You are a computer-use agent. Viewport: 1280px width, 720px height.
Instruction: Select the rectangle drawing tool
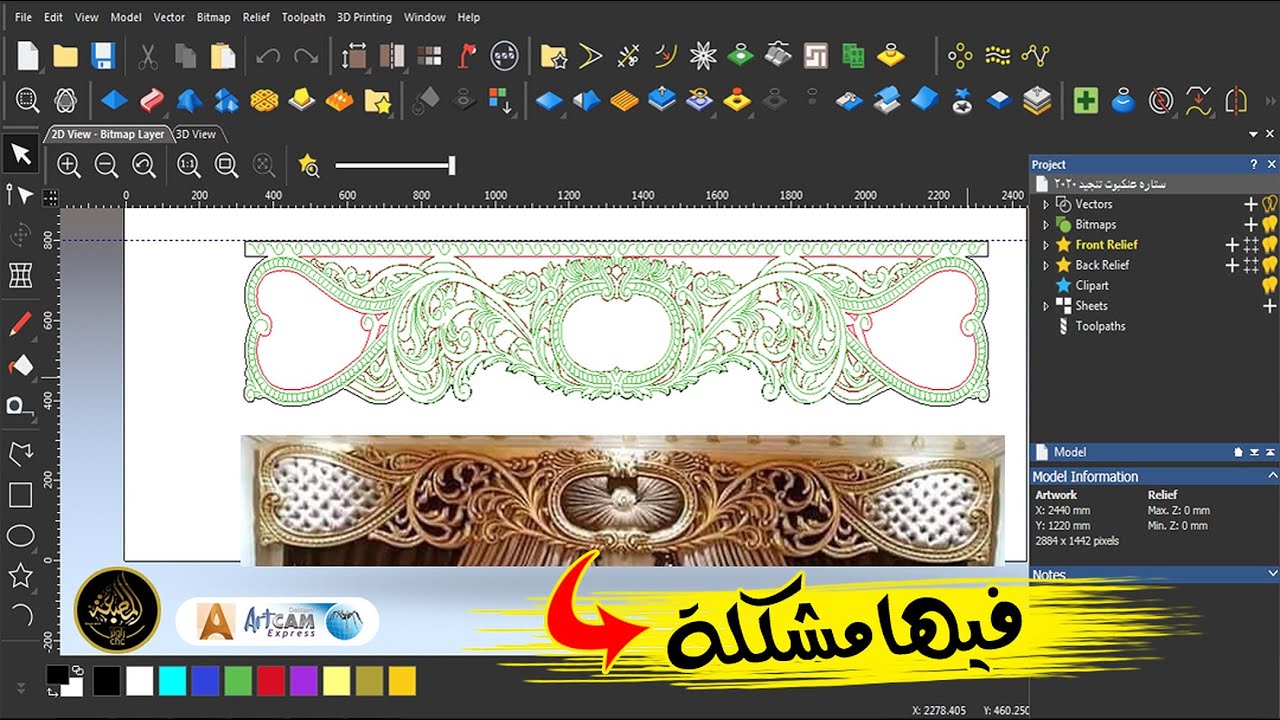coord(21,495)
